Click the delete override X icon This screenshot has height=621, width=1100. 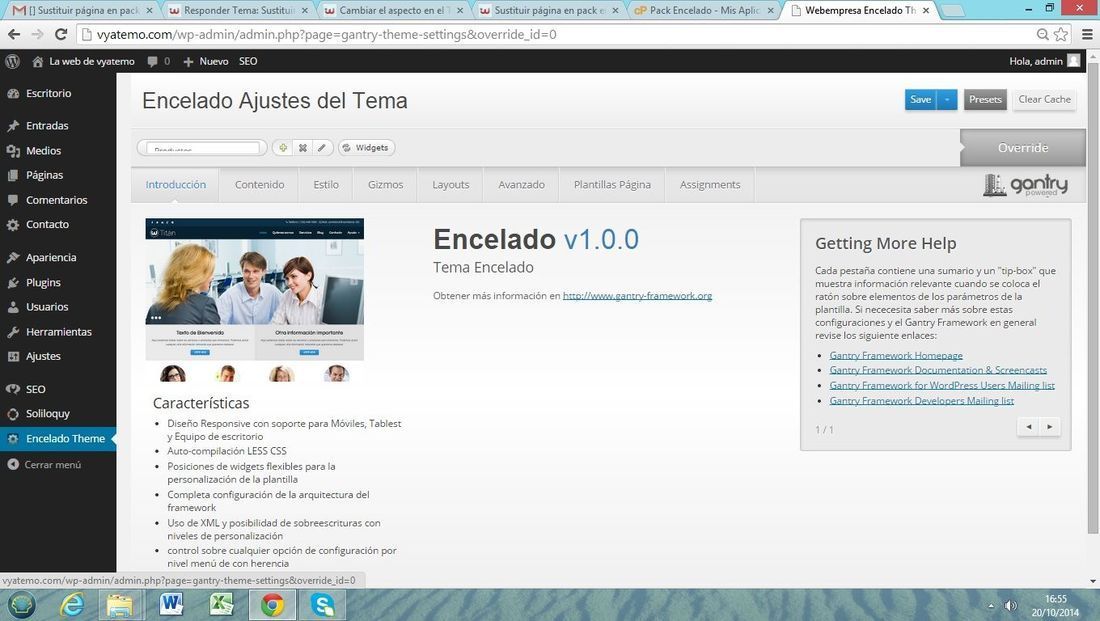(x=302, y=148)
